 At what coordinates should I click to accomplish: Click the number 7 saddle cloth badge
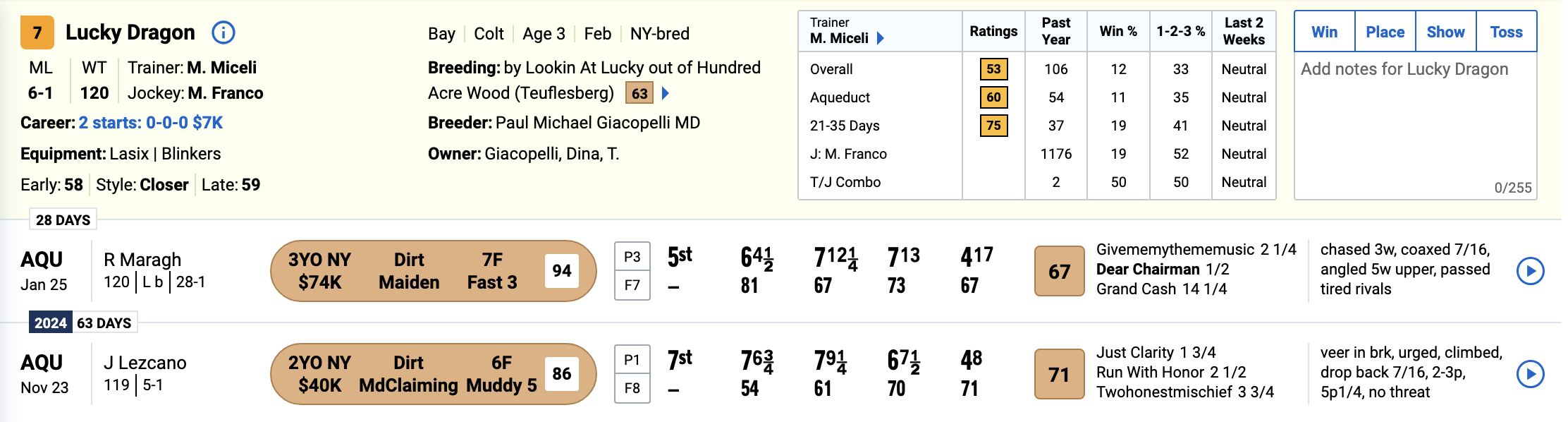tap(37, 32)
